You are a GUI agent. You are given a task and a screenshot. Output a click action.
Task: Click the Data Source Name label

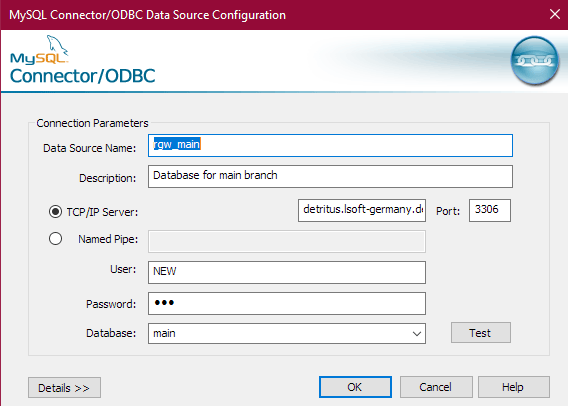(89, 148)
